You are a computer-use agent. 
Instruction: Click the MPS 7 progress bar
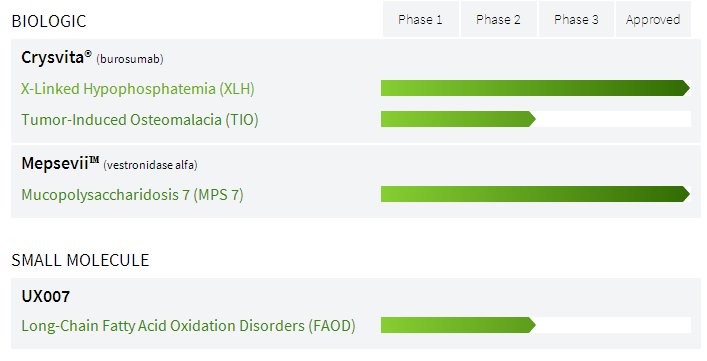click(x=535, y=194)
